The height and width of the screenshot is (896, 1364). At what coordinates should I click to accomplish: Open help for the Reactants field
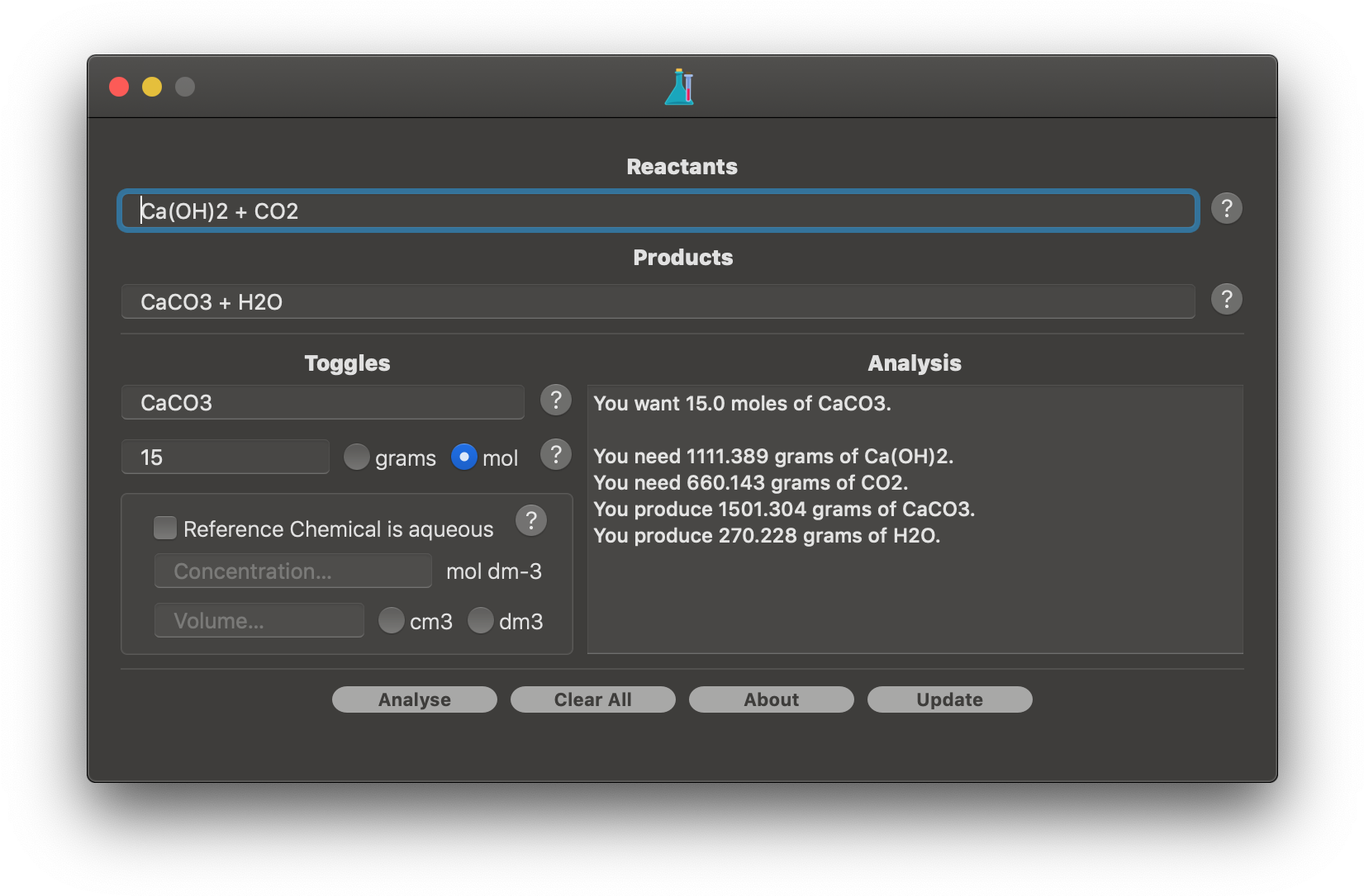coord(1226,209)
